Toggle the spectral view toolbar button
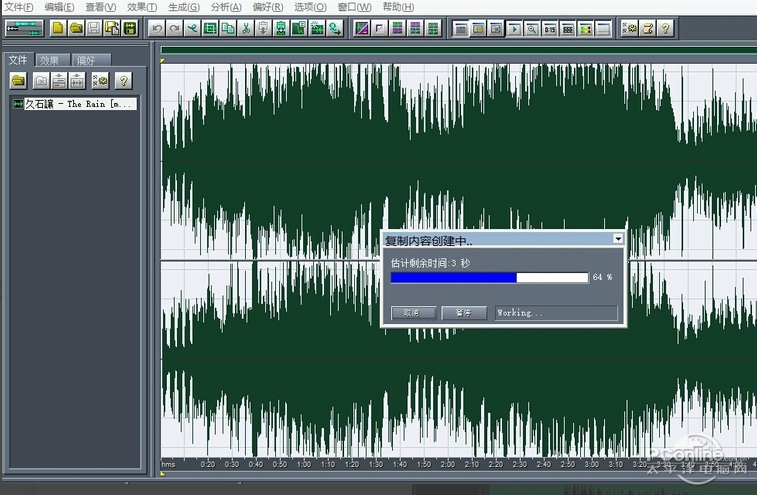757x495 pixels. point(362,28)
